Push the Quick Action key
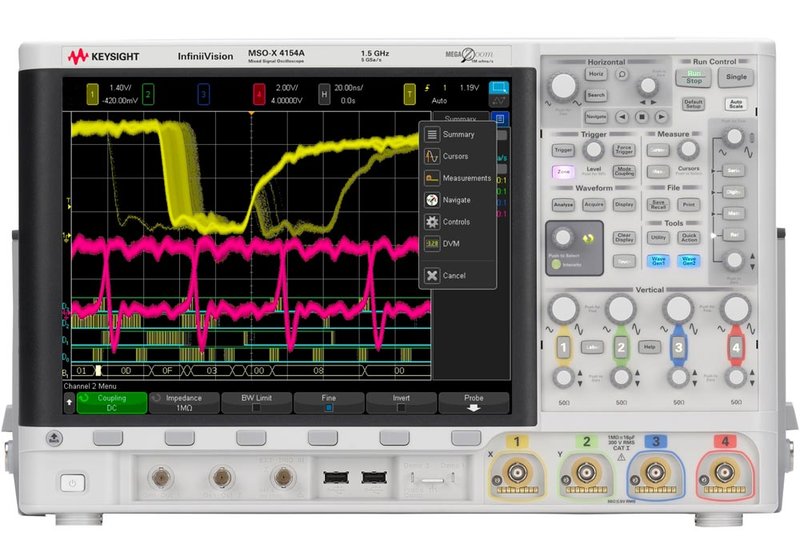 coord(689,238)
